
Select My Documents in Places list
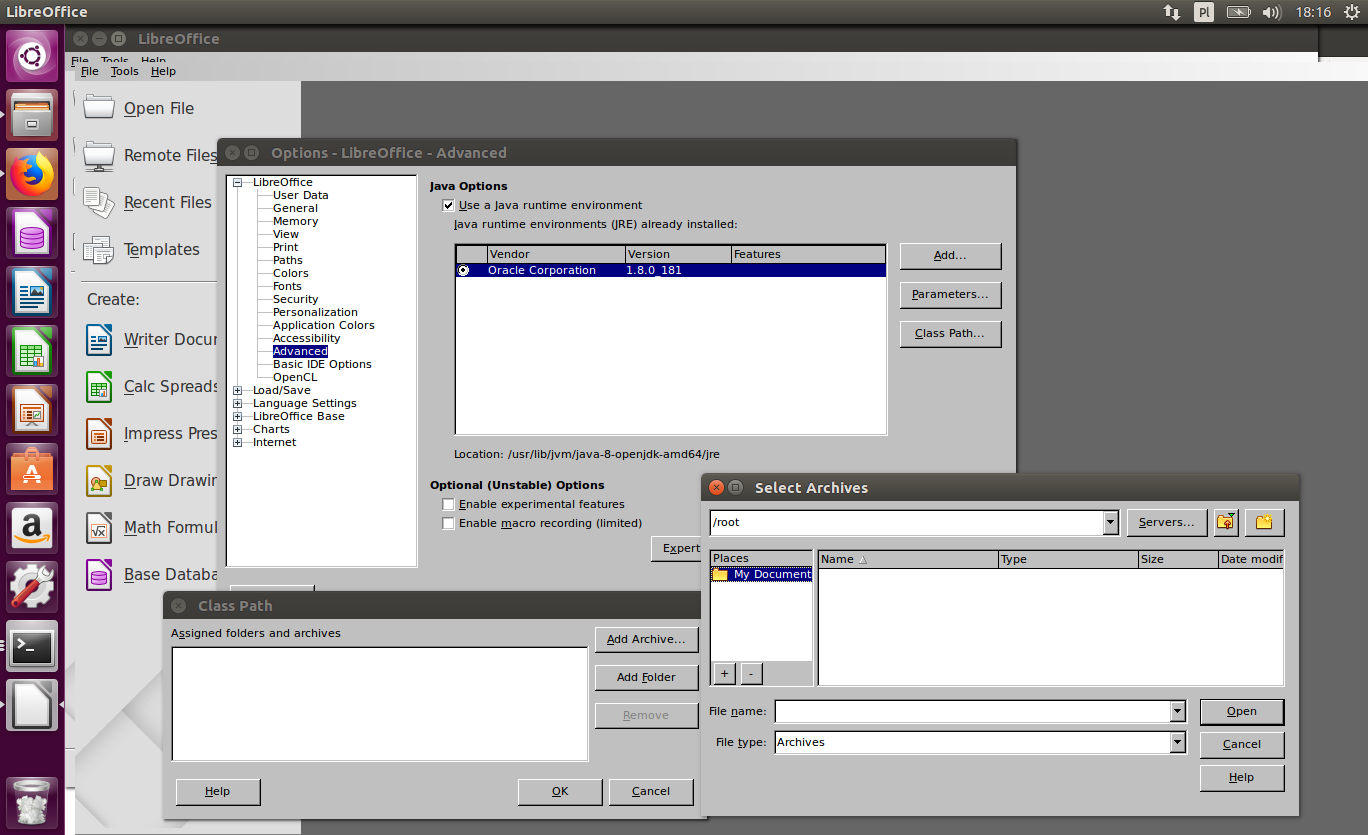pos(761,574)
